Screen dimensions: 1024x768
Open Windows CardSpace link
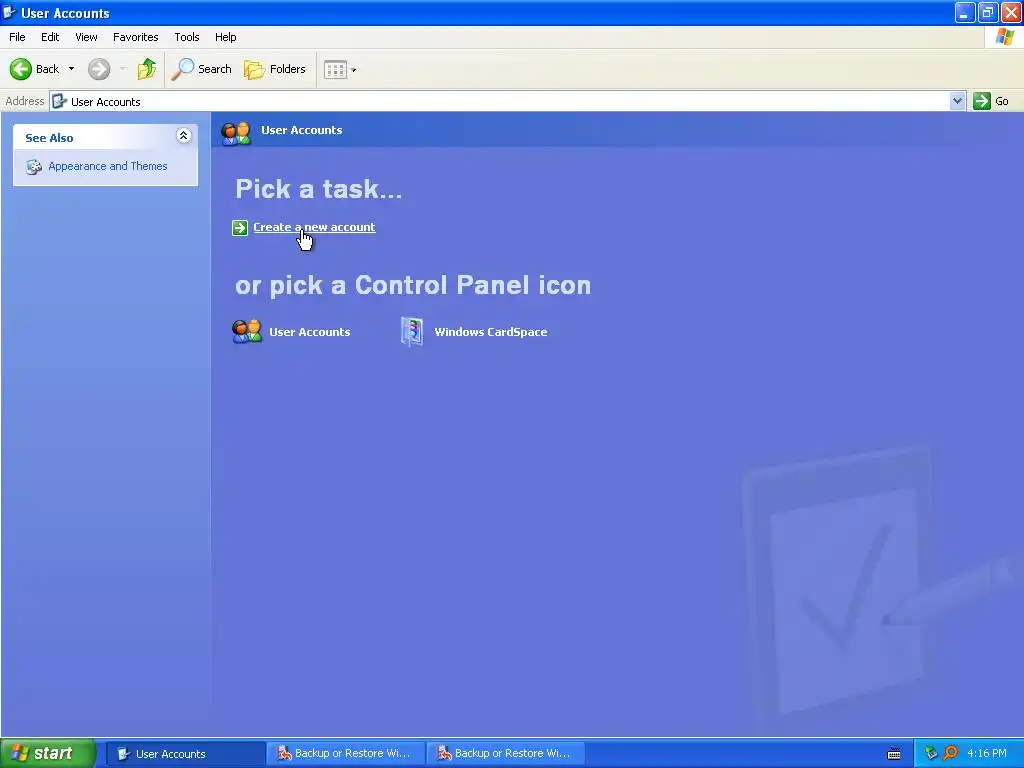coord(490,332)
